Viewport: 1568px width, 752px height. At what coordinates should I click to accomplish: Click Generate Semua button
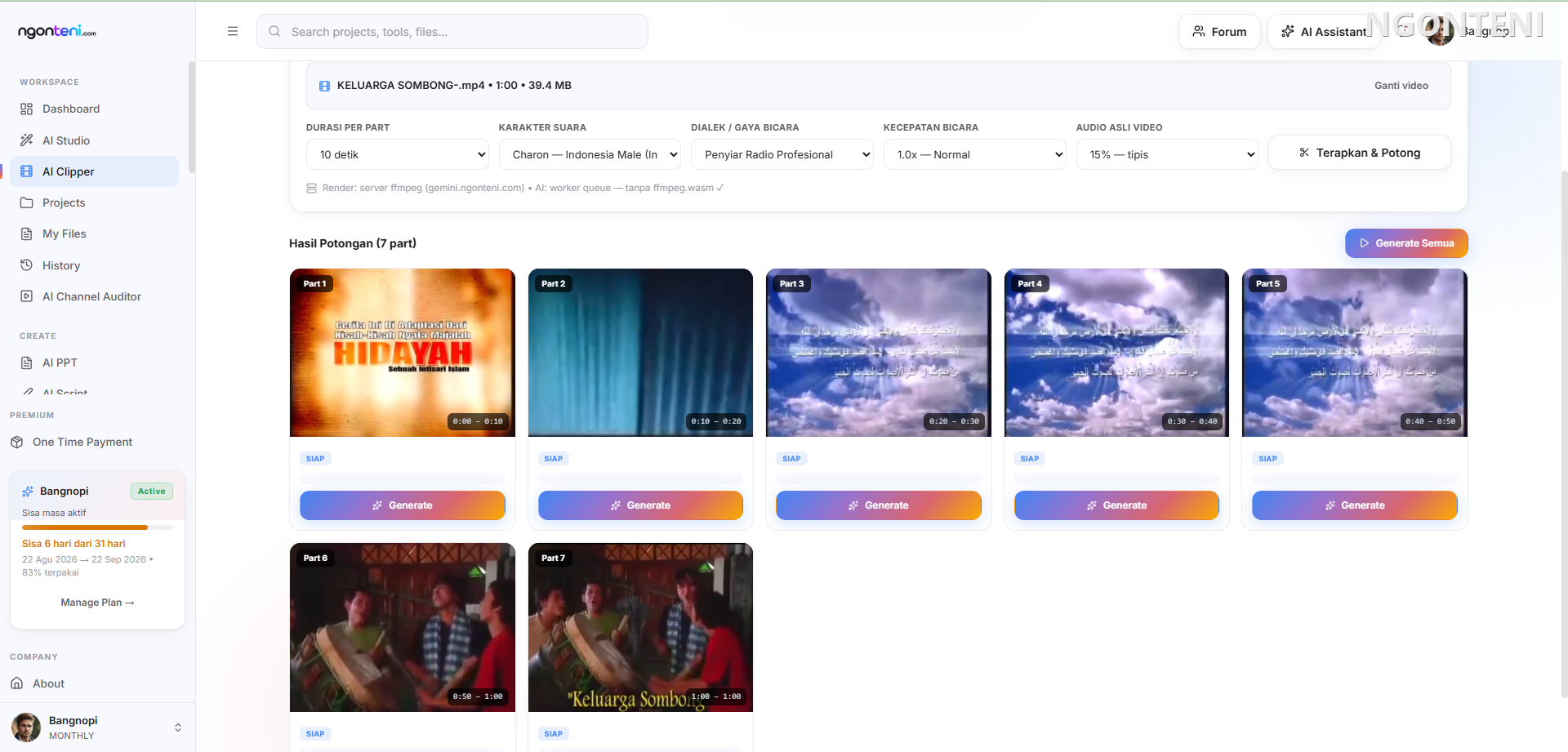[1406, 243]
